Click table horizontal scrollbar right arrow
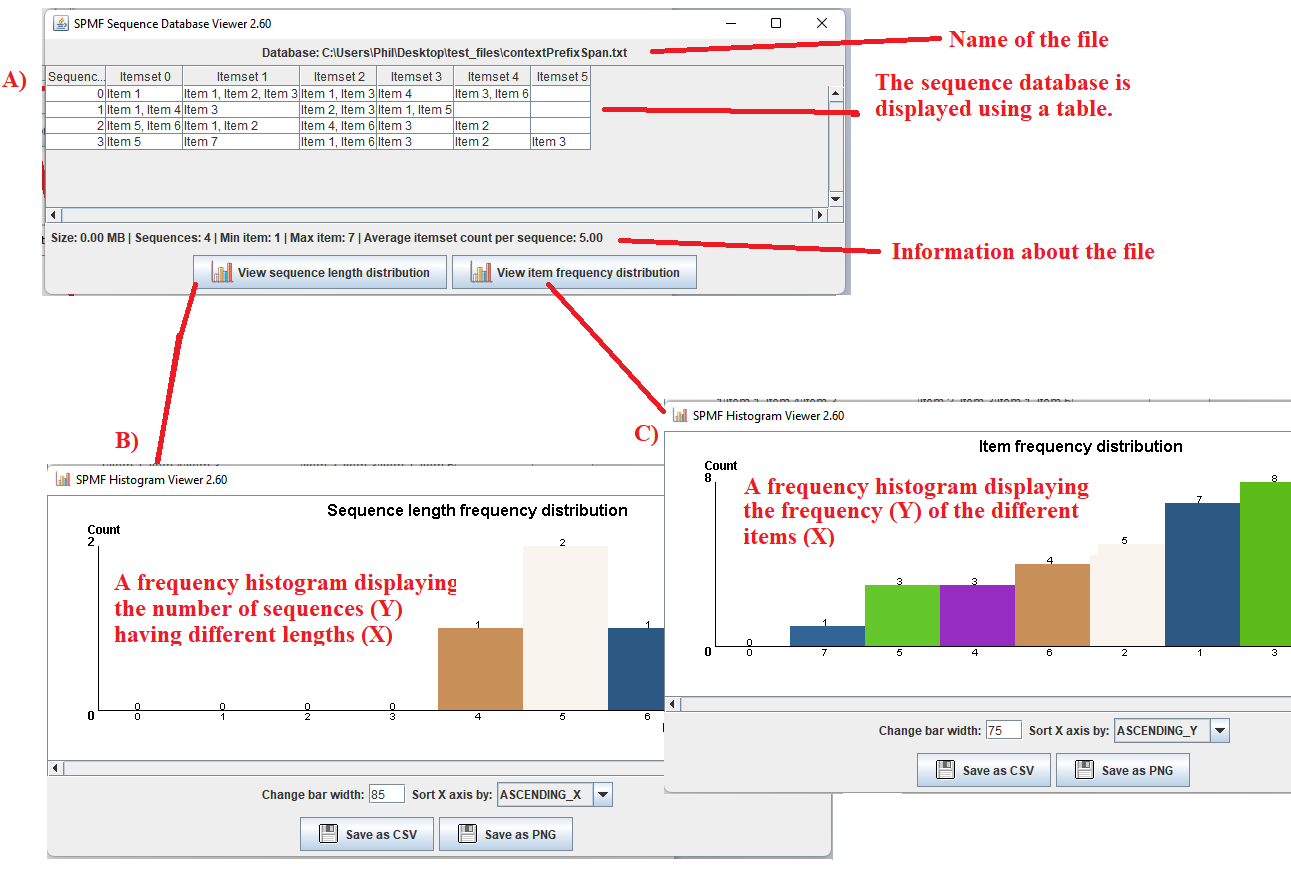The height and width of the screenshot is (872, 1291). point(820,215)
